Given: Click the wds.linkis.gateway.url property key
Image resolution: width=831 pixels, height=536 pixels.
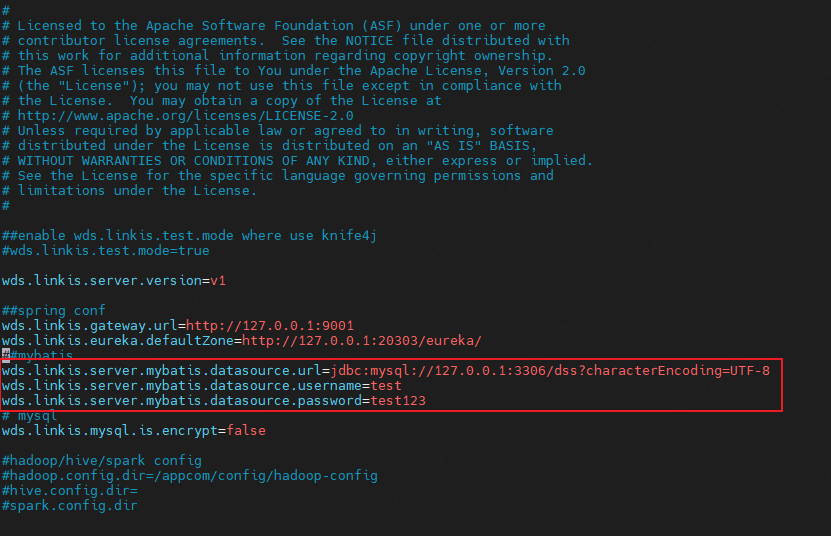Looking at the screenshot, I should 90,325.
